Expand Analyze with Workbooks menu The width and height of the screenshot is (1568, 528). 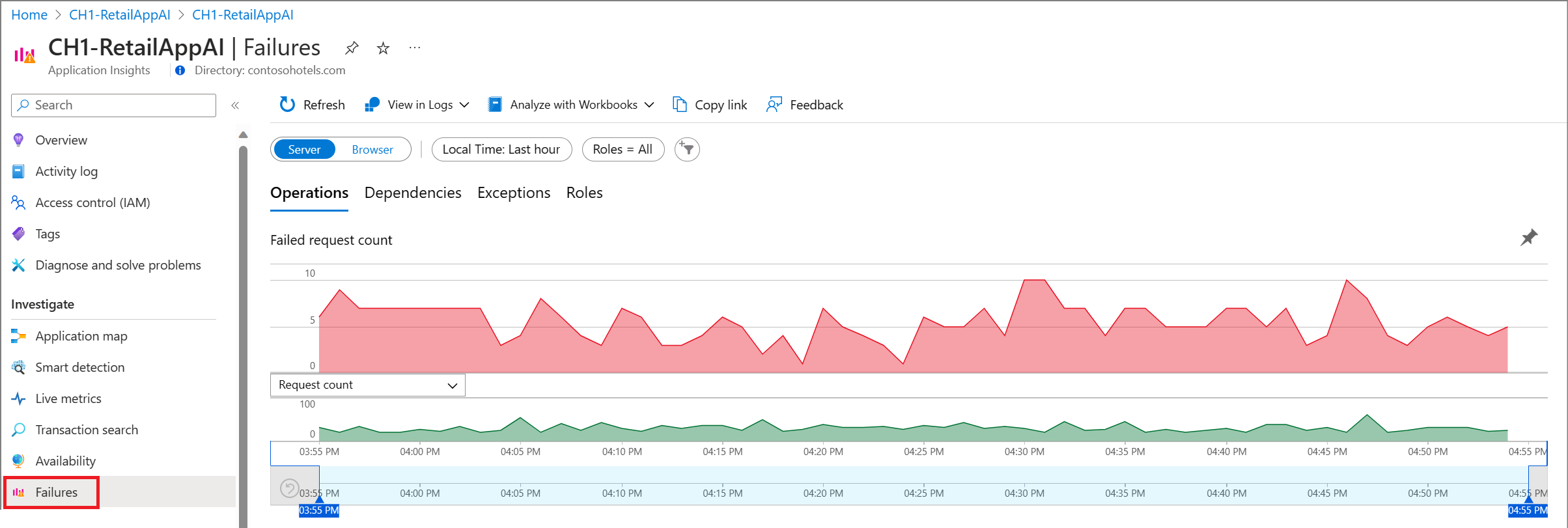pyautogui.click(x=571, y=105)
